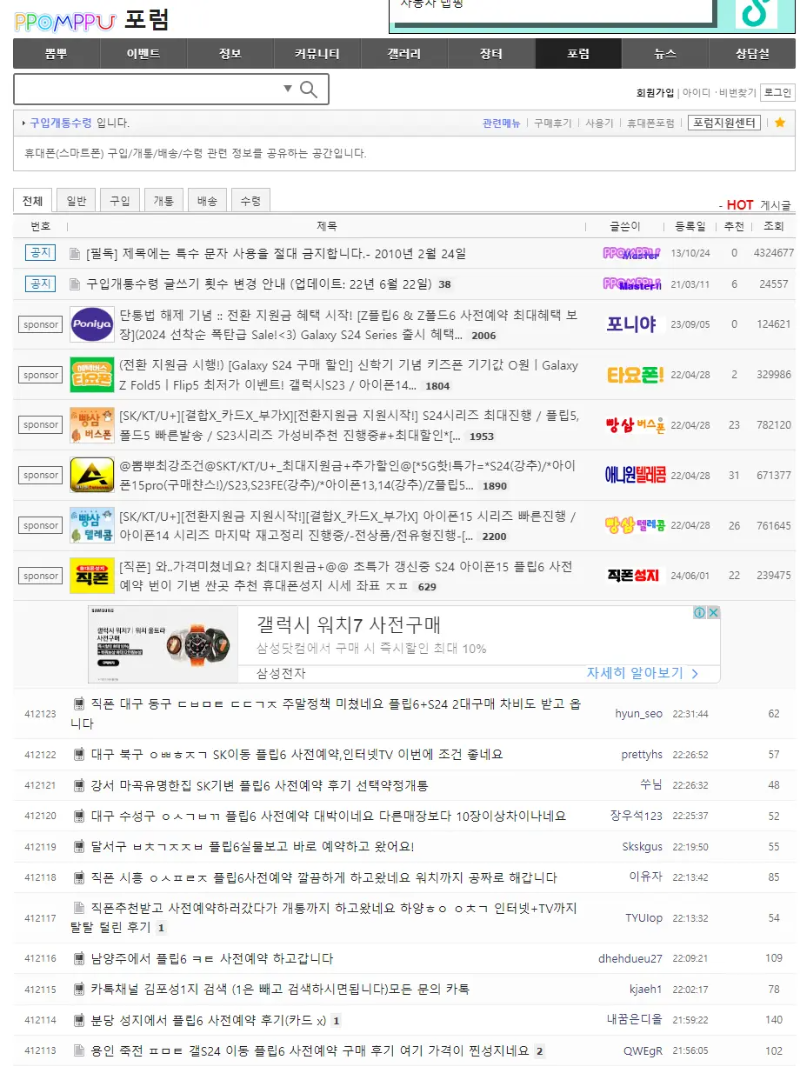Image resolution: width=800 pixels, height=1066 pixels.
Task: Open the search category dropdown arrow
Action: point(286,89)
